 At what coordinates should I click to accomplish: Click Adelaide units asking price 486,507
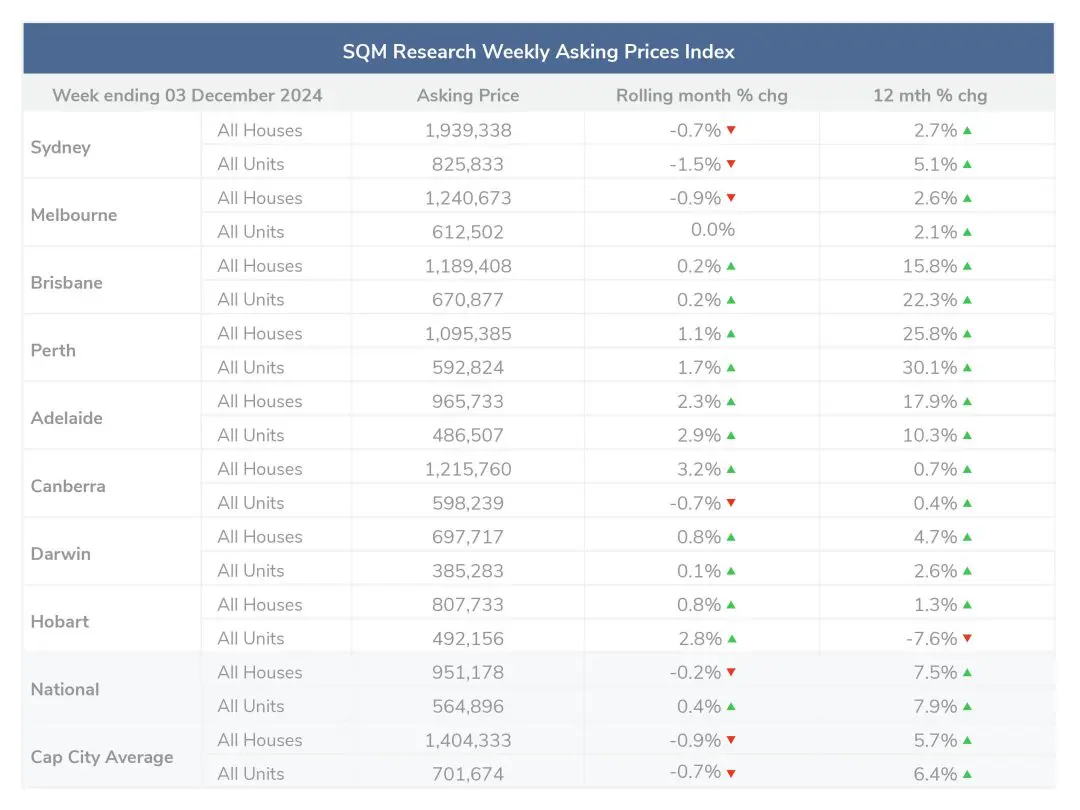point(468,435)
